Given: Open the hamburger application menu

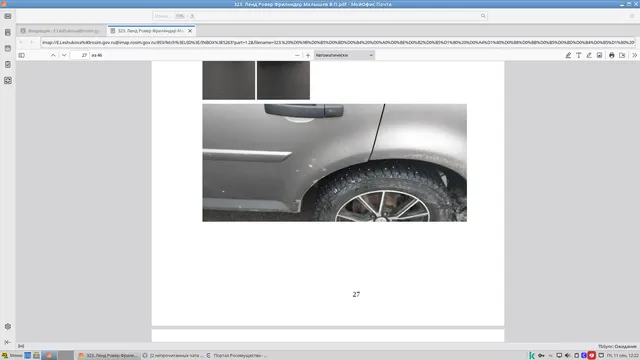Looking at the screenshot, I should coord(632,16).
